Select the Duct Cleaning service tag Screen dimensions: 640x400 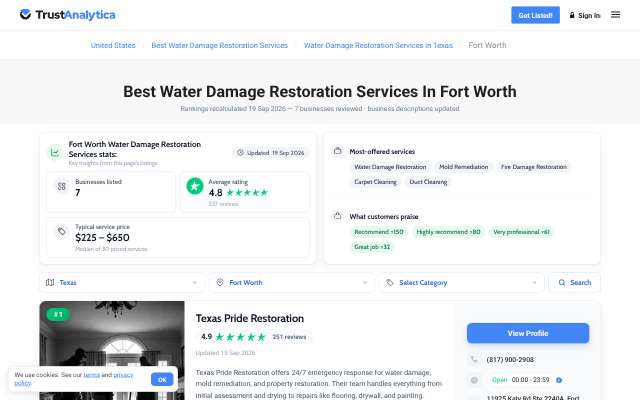click(x=428, y=182)
